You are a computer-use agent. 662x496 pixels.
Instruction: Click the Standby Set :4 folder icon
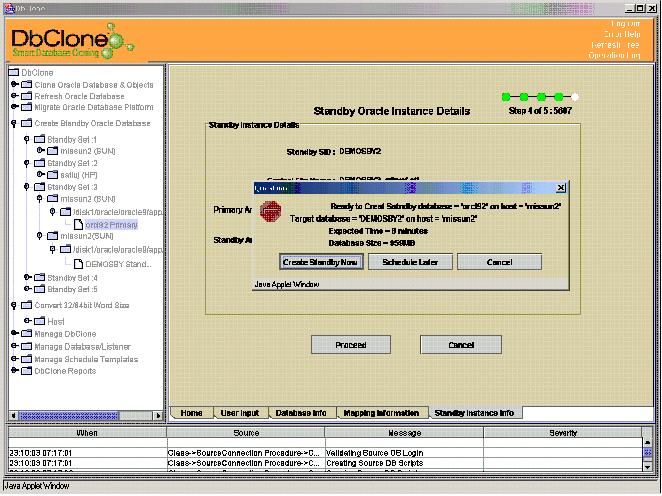[x=40, y=278]
